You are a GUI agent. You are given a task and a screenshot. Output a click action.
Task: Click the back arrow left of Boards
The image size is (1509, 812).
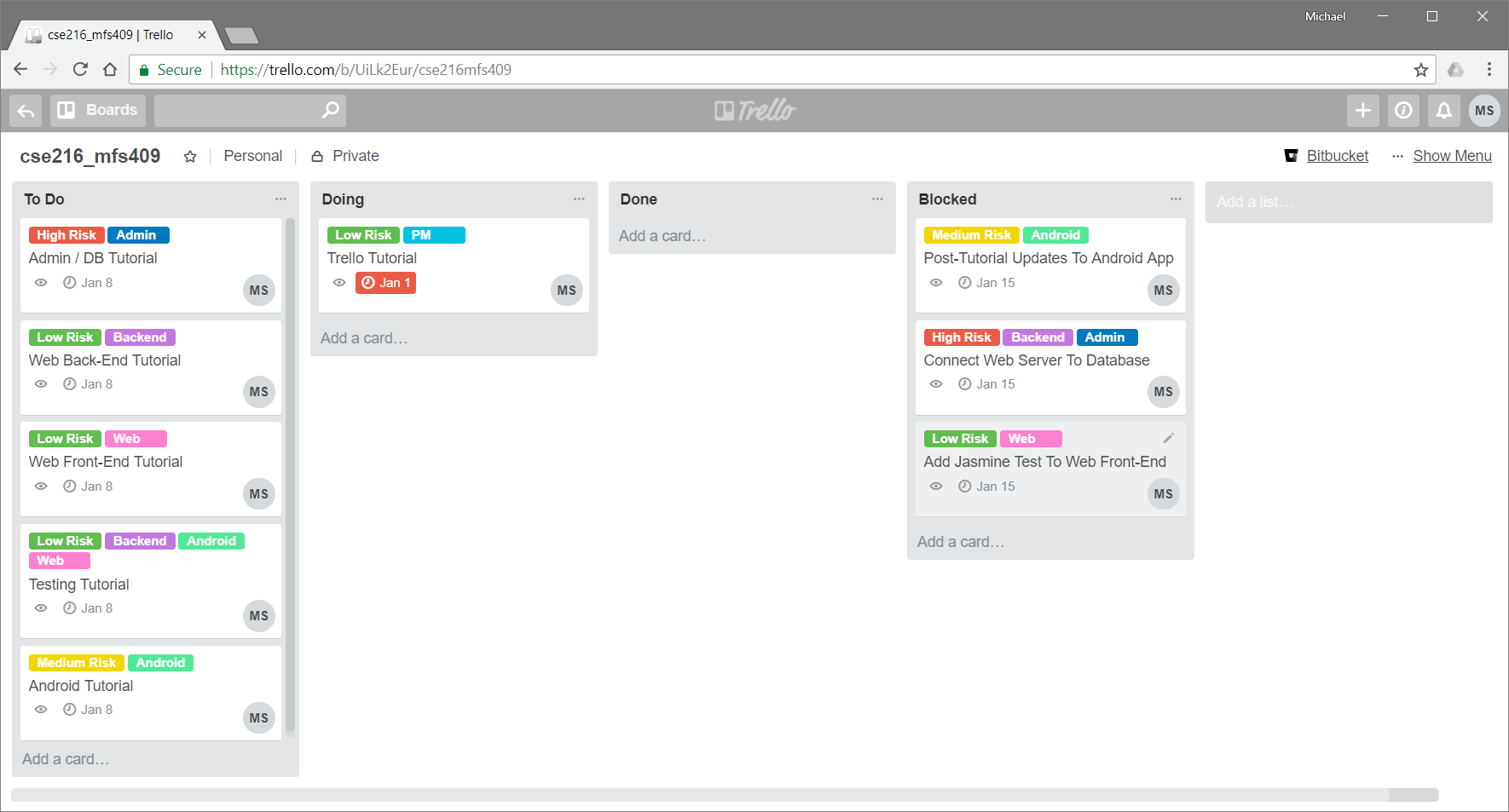click(25, 110)
